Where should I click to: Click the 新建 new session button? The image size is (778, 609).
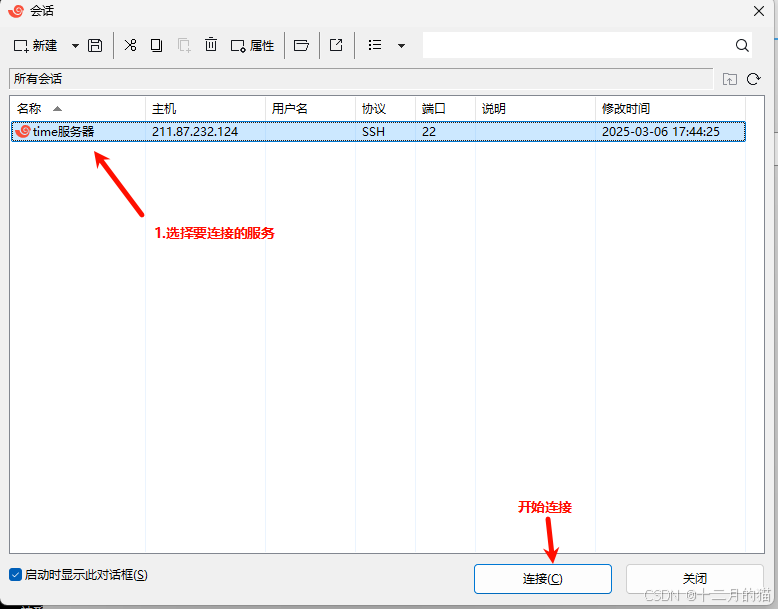point(35,46)
